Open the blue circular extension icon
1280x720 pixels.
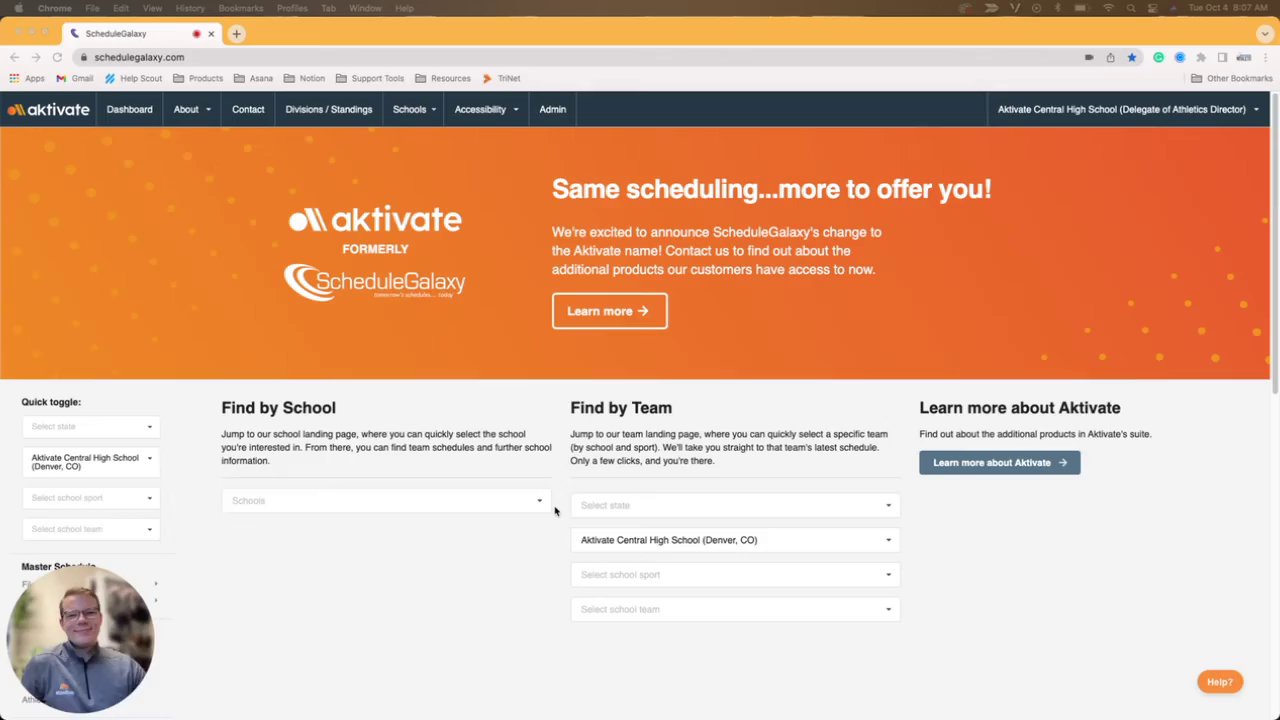tap(1180, 57)
